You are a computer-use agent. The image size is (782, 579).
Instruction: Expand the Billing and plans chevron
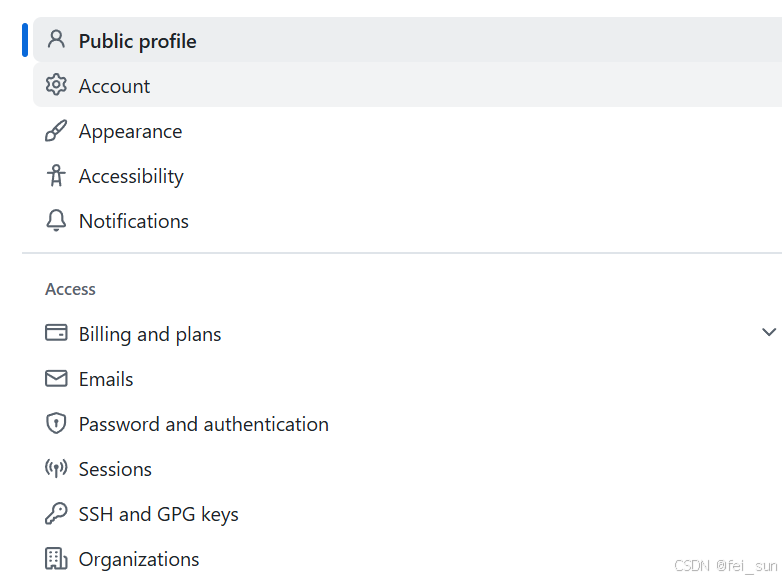(768, 332)
